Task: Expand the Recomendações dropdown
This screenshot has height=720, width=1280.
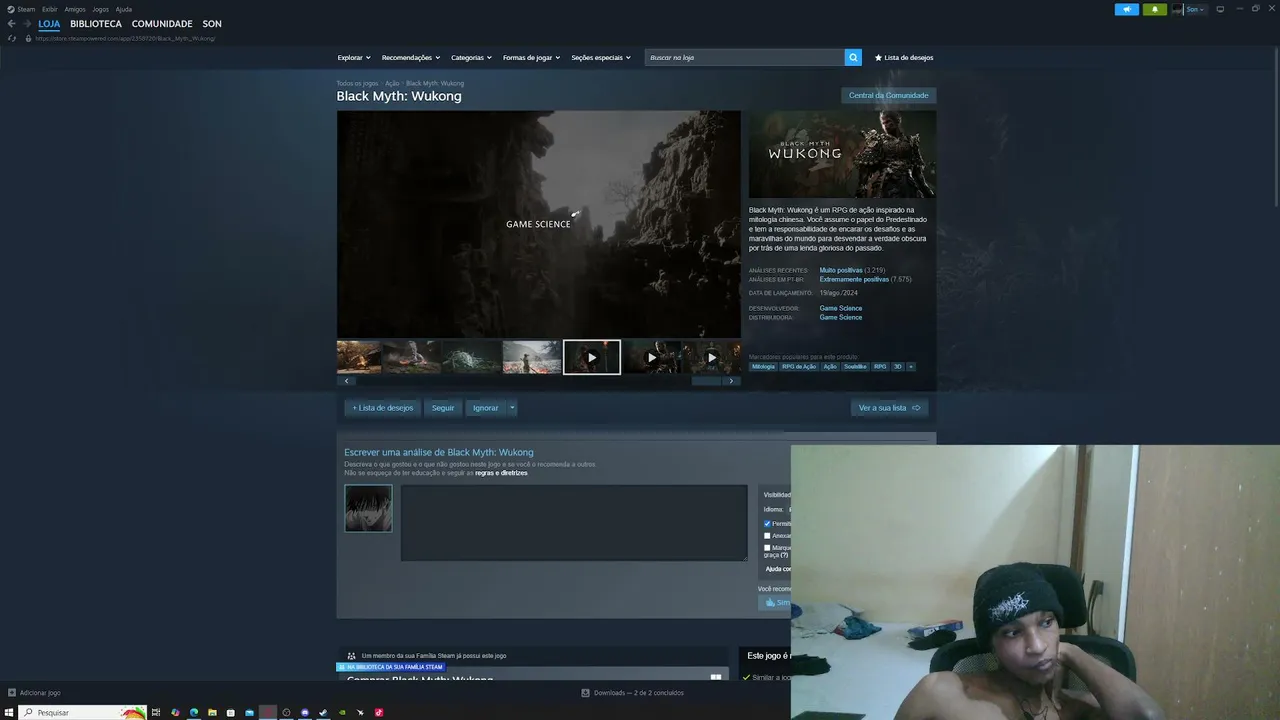Action: pyautogui.click(x=411, y=58)
